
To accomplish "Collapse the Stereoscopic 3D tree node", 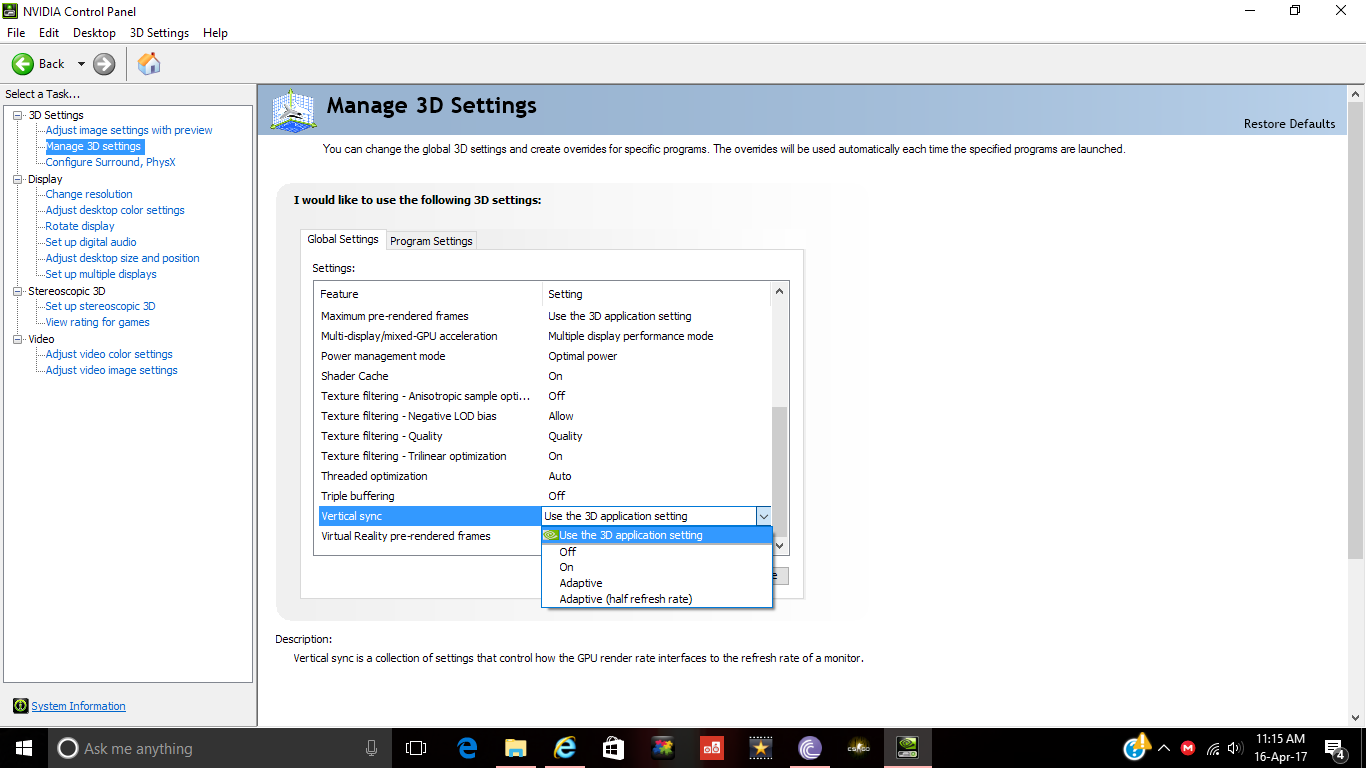I will click(x=17, y=291).
